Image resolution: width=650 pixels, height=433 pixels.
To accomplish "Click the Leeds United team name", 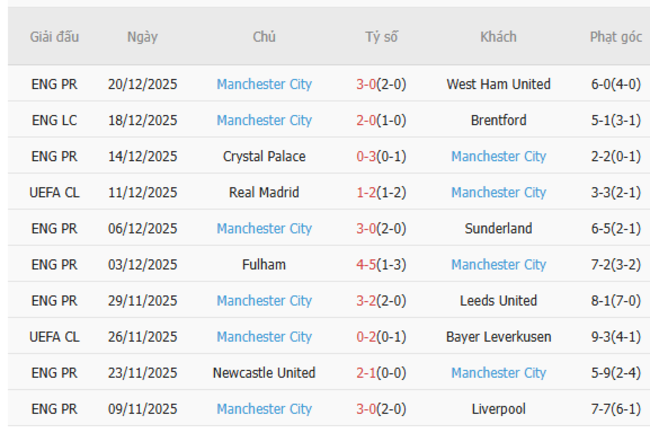I will 498,300.
